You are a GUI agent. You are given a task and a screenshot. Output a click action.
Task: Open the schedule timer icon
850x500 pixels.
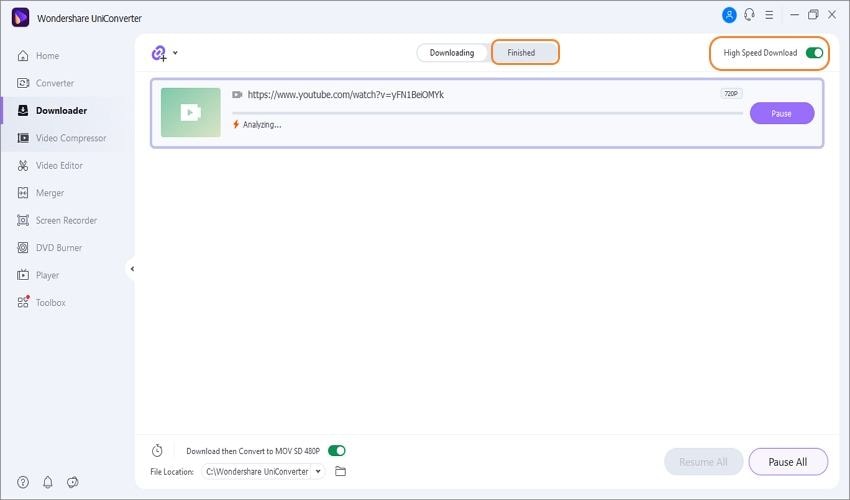pos(157,451)
